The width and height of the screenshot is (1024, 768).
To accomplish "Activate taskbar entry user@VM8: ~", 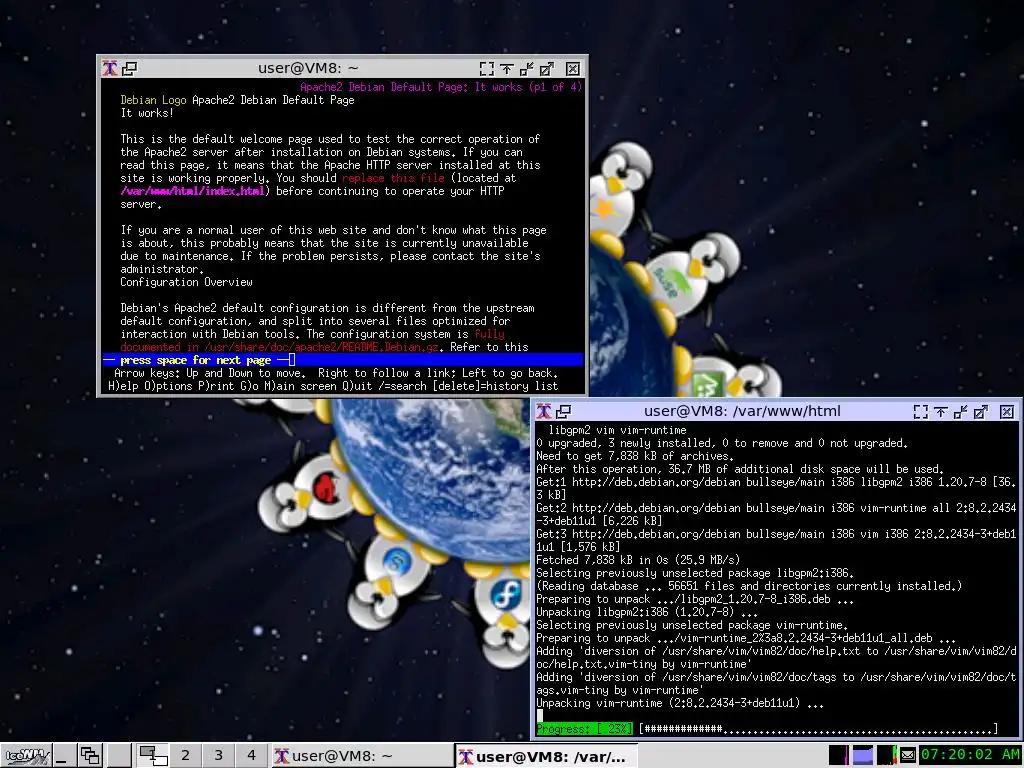I will (361, 756).
